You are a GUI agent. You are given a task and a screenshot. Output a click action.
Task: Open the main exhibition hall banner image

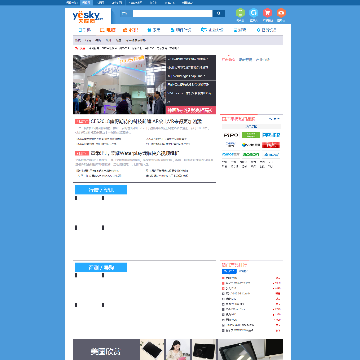119,85
